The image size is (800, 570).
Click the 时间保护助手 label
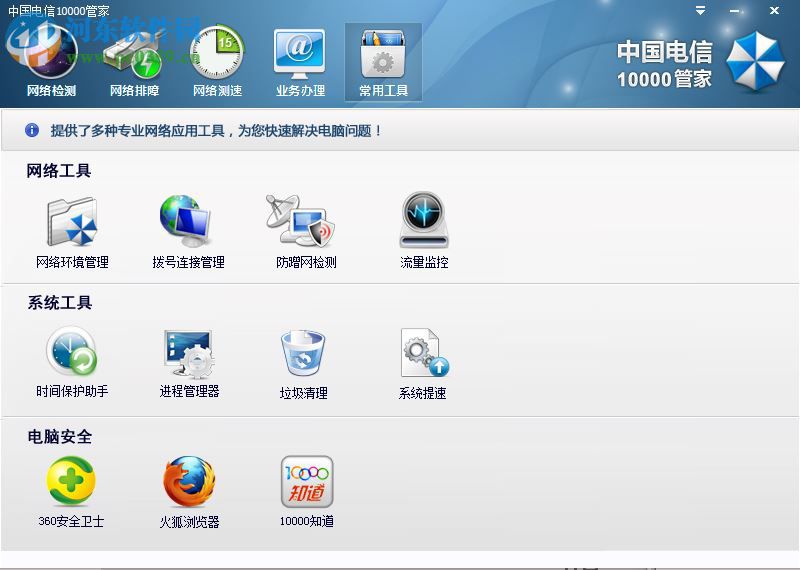click(x=72, y=391)
